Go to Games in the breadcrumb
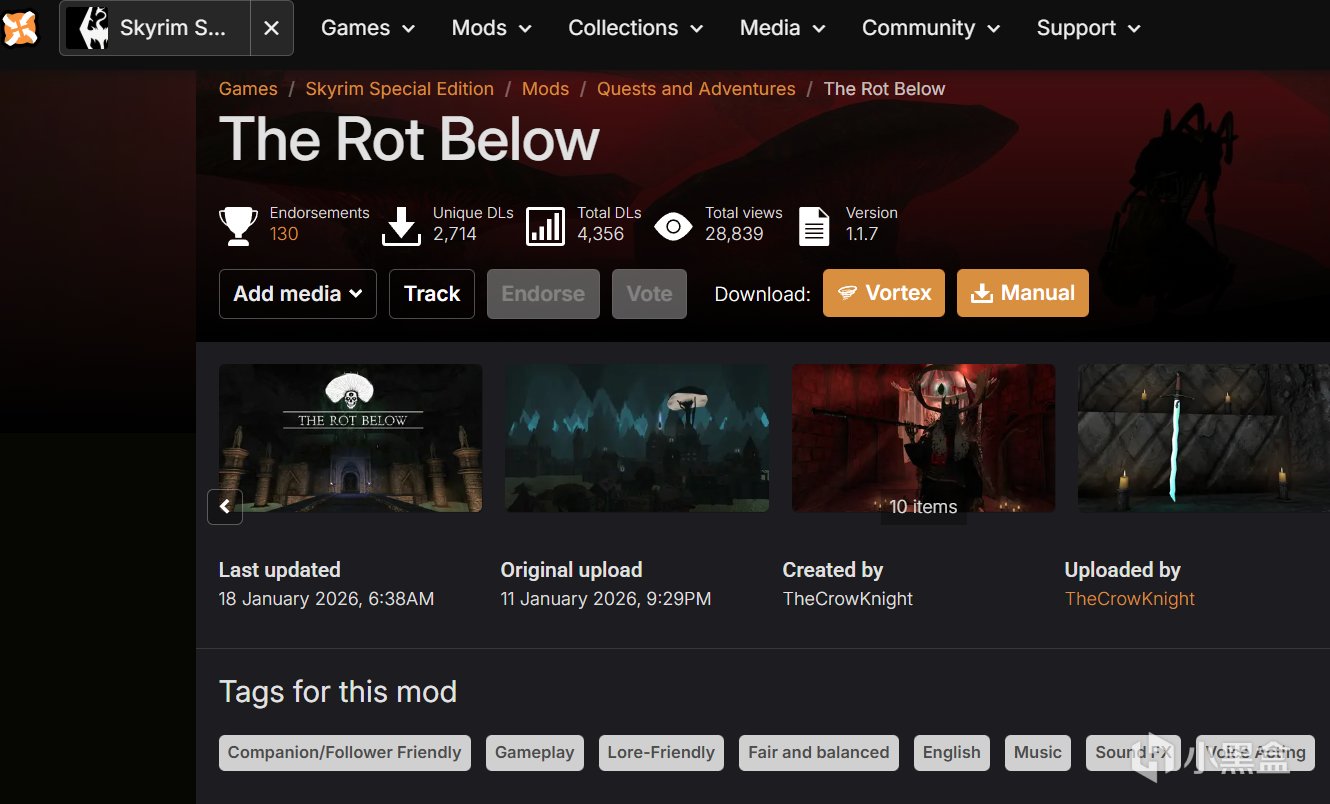Viewport: 1330px width, 804px height. (248, 89)
